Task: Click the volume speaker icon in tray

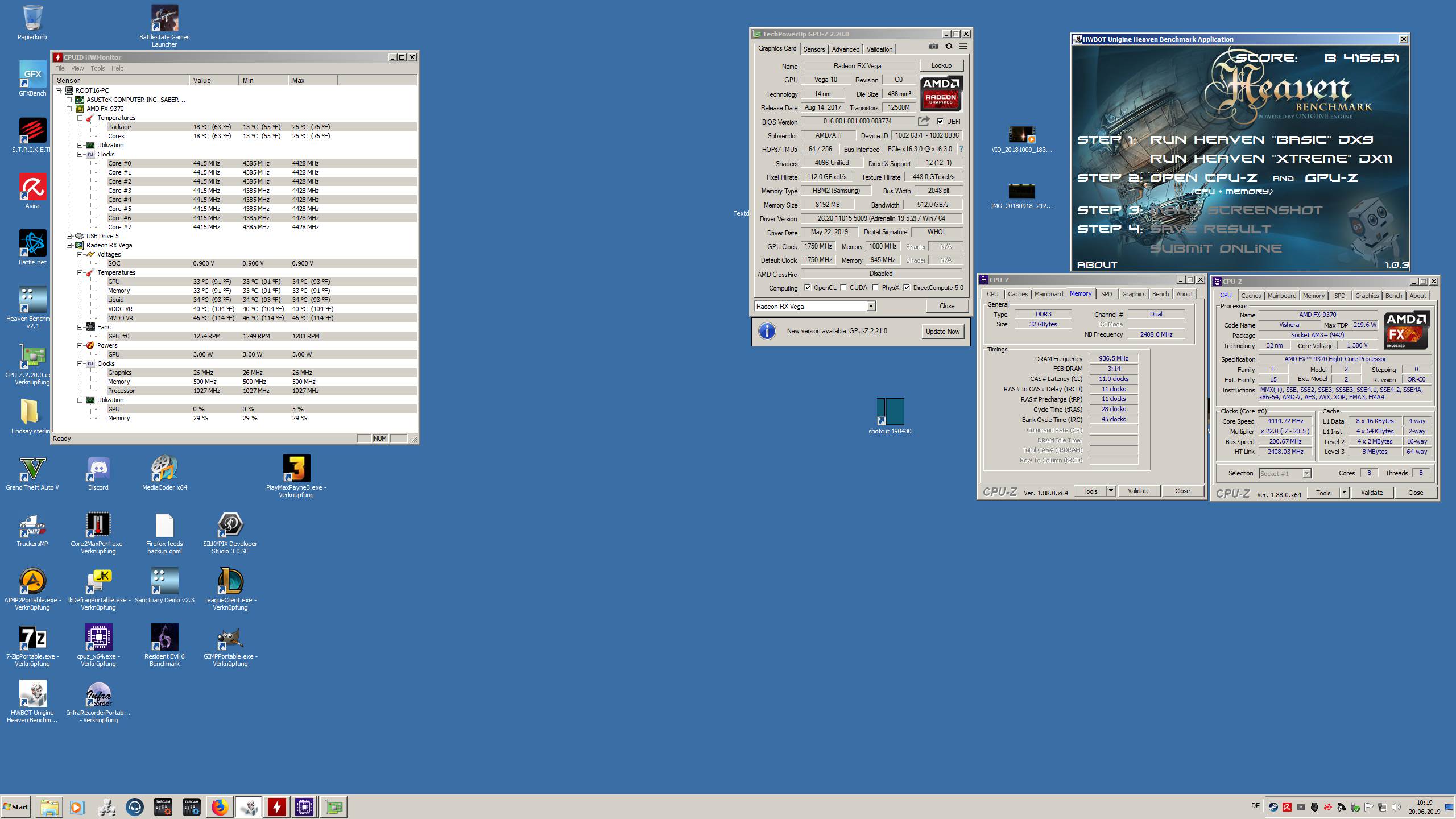Action: click(x=1396, y=807)
